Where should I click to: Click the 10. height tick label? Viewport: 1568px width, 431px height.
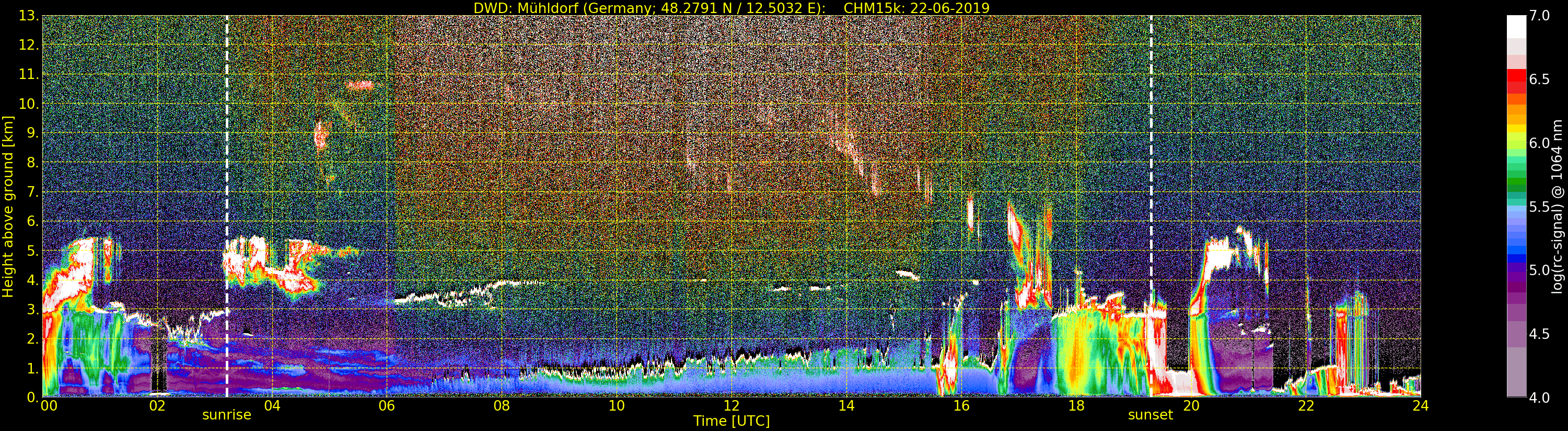tap(28, 104)
